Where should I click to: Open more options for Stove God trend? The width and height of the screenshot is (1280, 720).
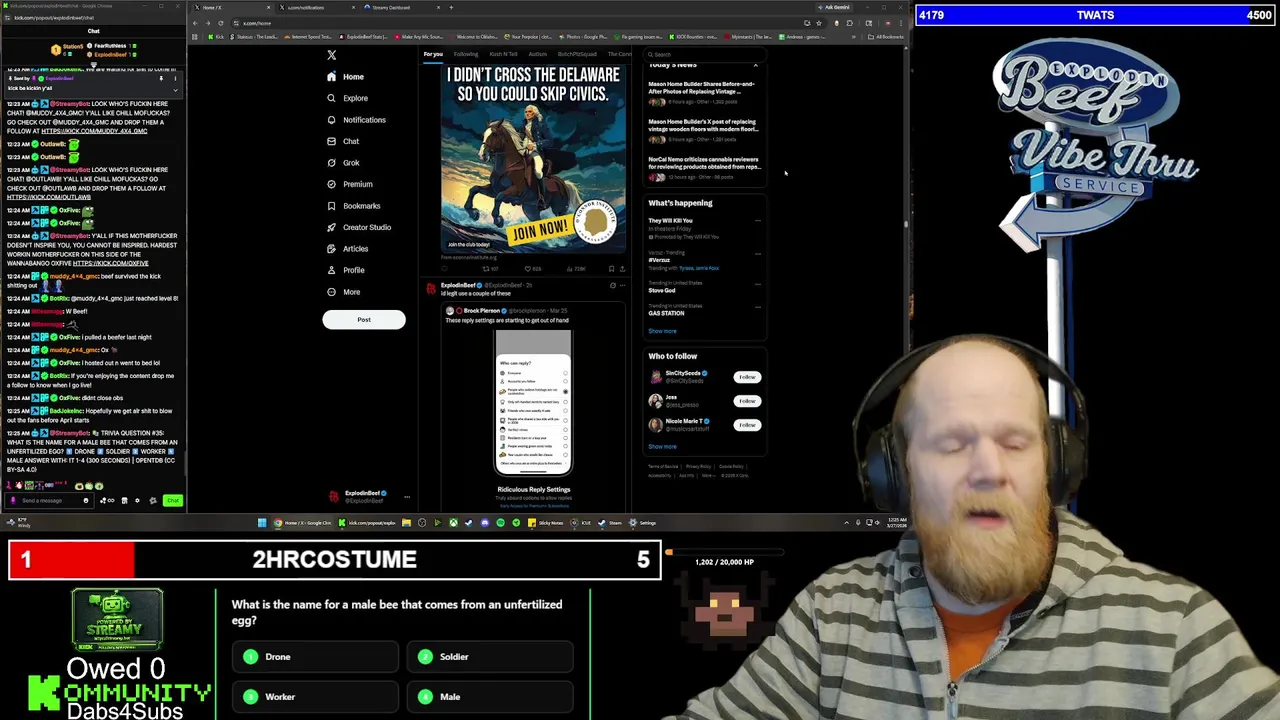tap(758, 284)
